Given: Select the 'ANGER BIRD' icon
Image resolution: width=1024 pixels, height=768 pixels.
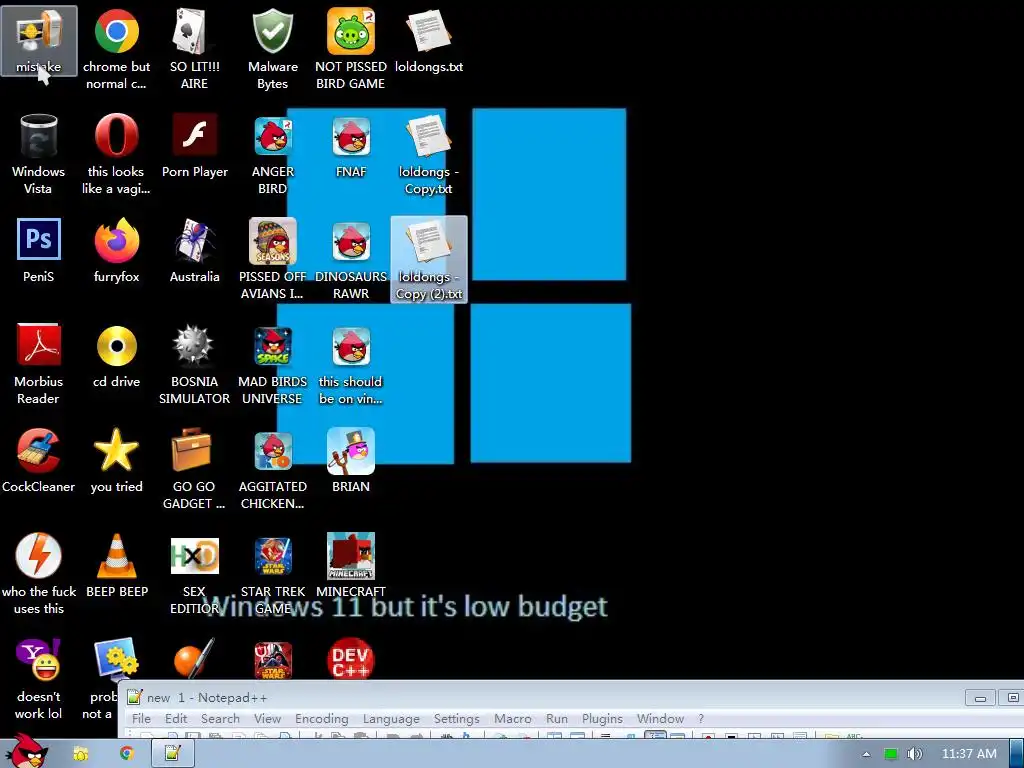Looking at the screenshot, I should [272, 154].
